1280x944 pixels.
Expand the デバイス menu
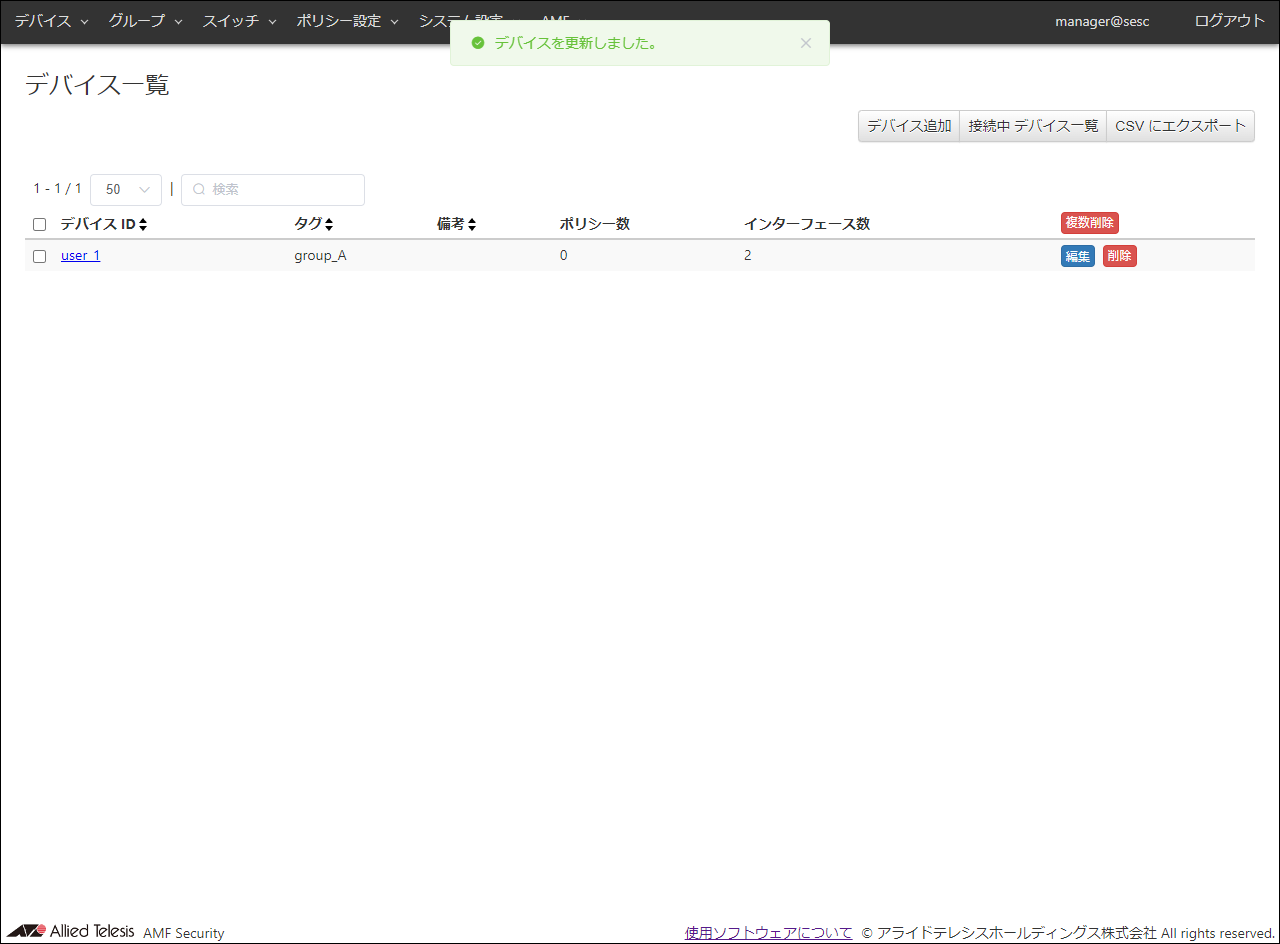tap(51, 21)
